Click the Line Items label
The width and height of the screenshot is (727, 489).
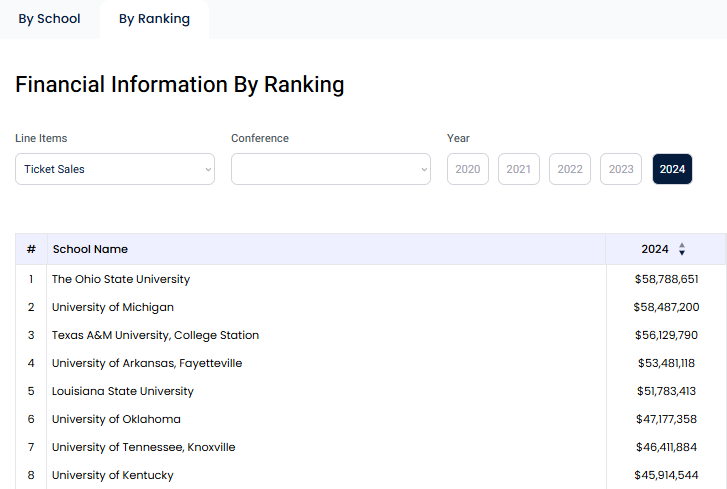pos(41,138)
